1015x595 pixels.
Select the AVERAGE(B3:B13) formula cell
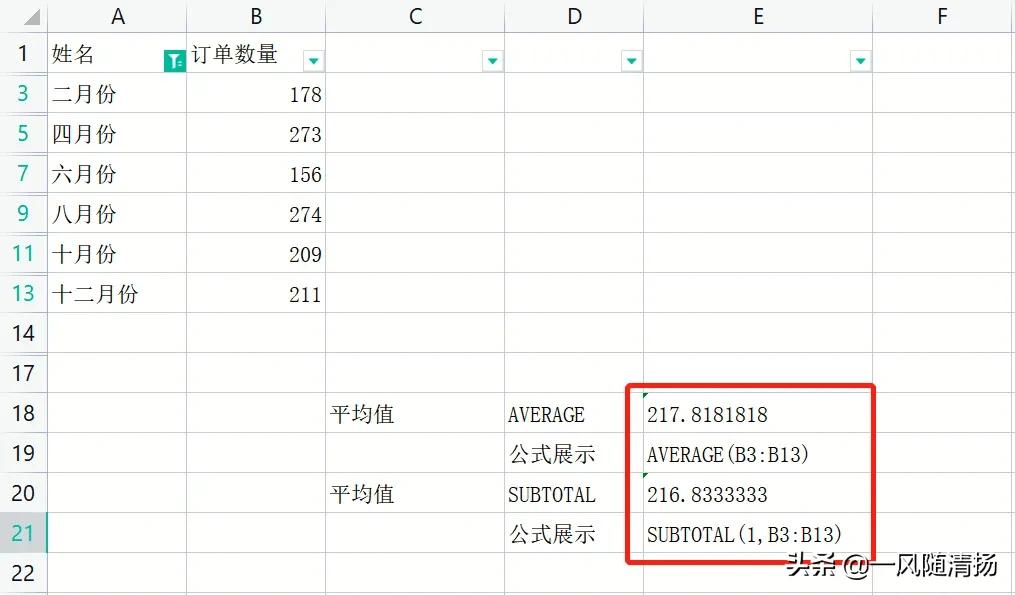[758, 453]
